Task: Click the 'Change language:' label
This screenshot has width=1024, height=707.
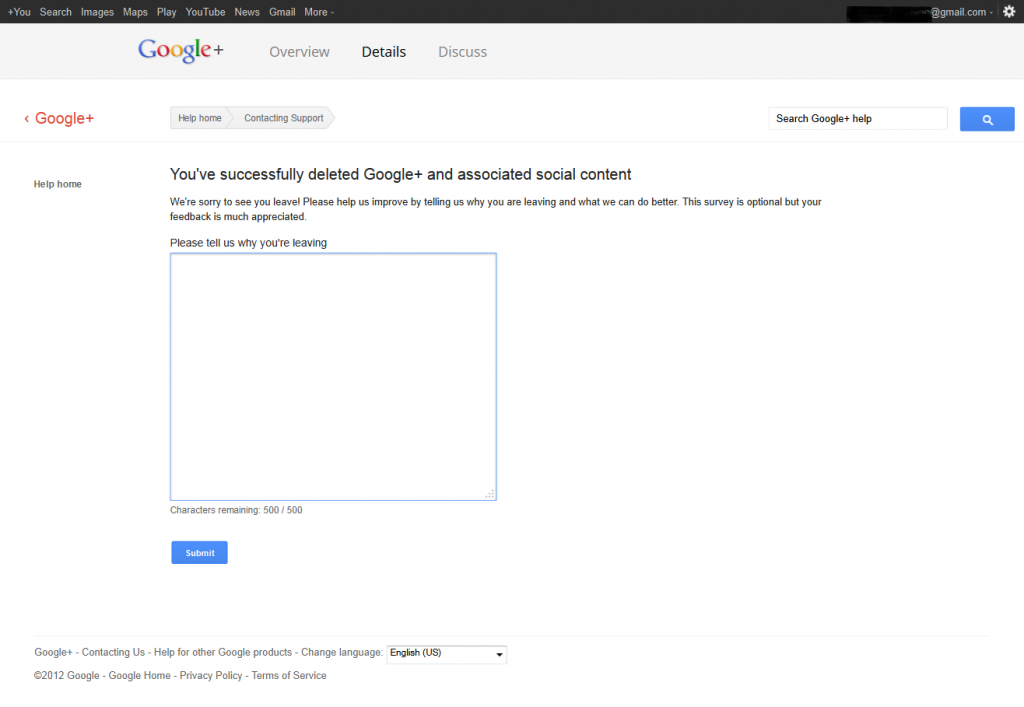Action: click(x=342, y=652)
